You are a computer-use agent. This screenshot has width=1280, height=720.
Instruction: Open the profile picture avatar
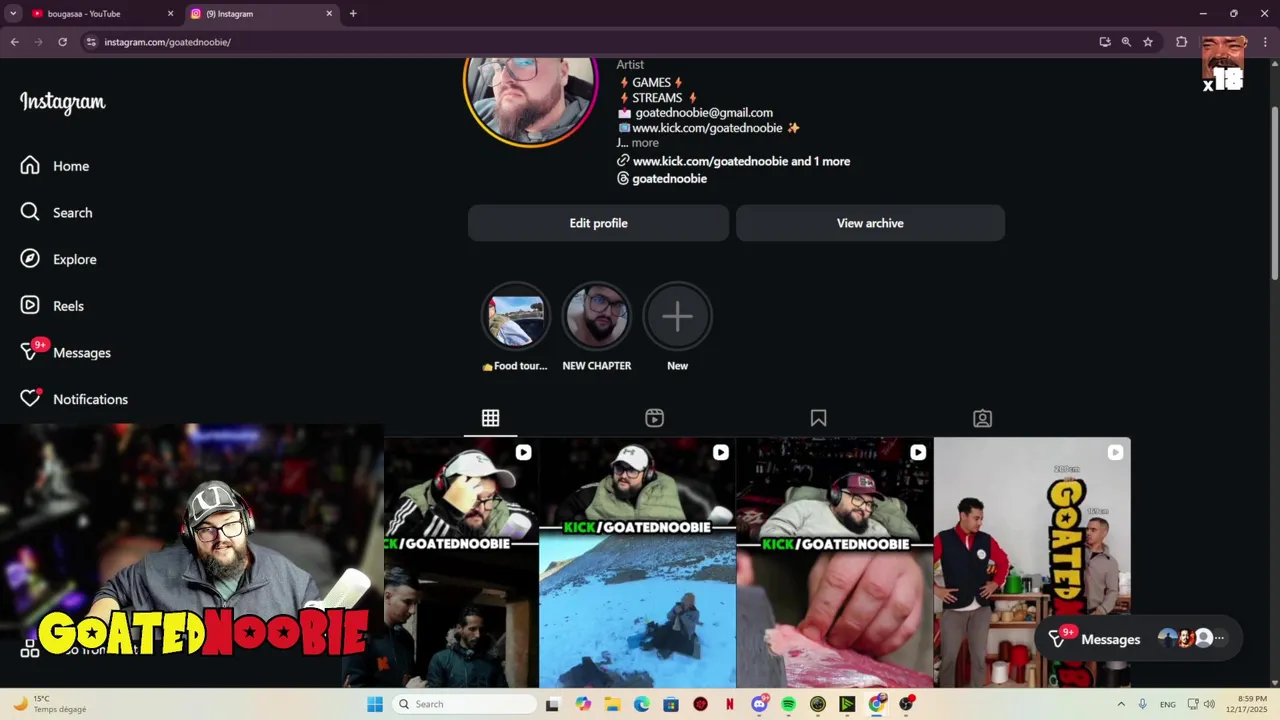[x=530, y=100]
